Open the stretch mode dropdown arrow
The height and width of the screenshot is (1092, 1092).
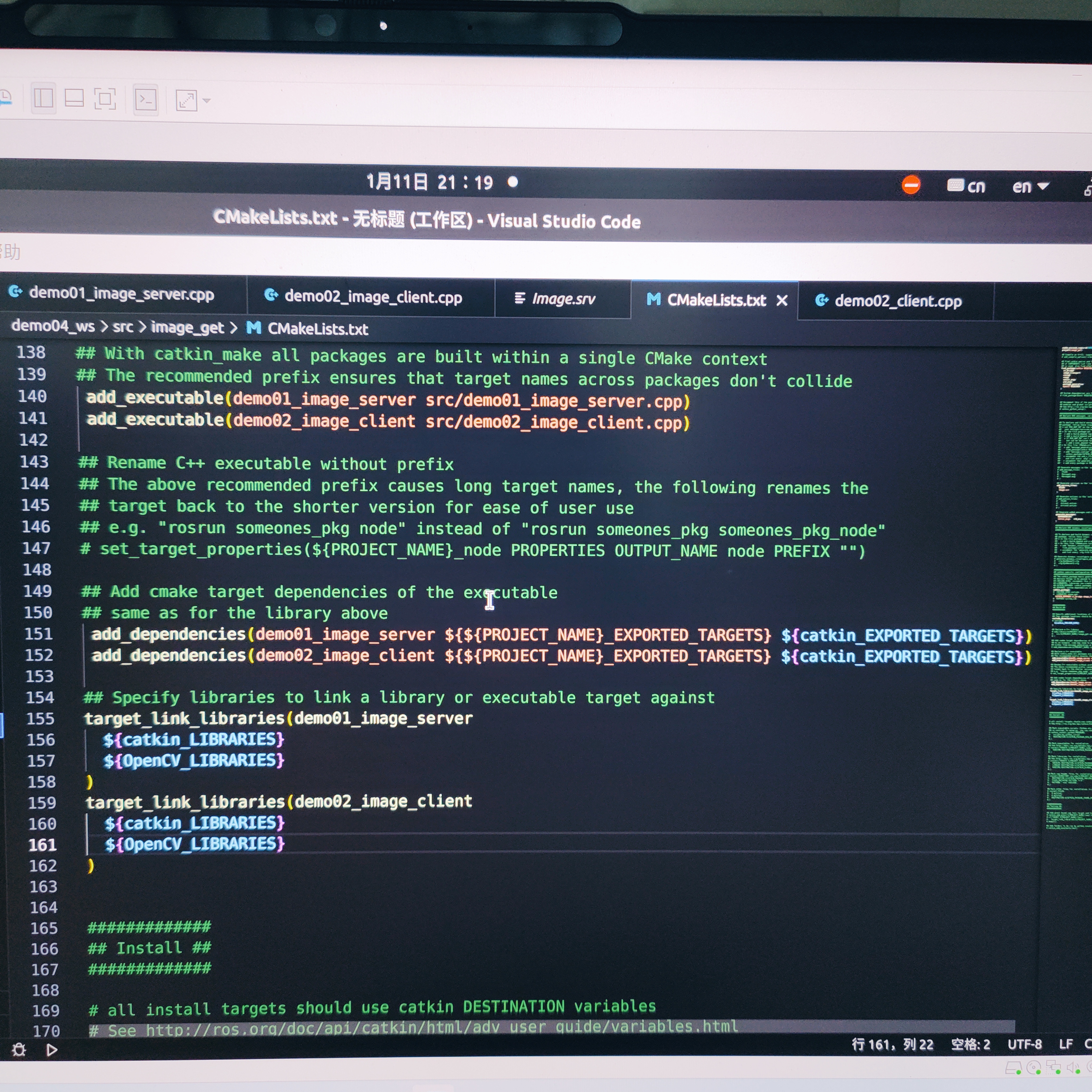(207, 101)
